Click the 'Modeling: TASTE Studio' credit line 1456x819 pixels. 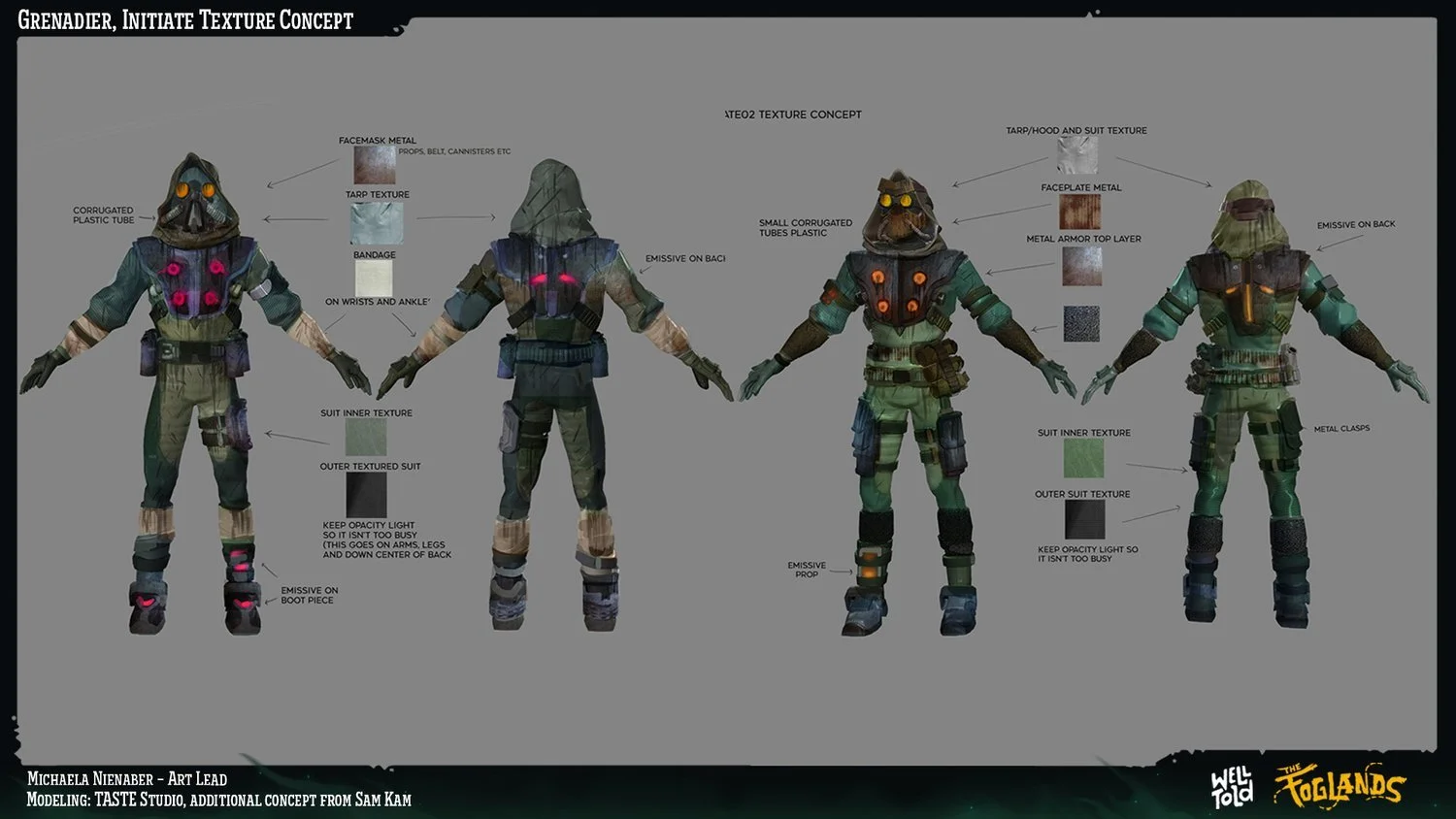click(219, 800)
